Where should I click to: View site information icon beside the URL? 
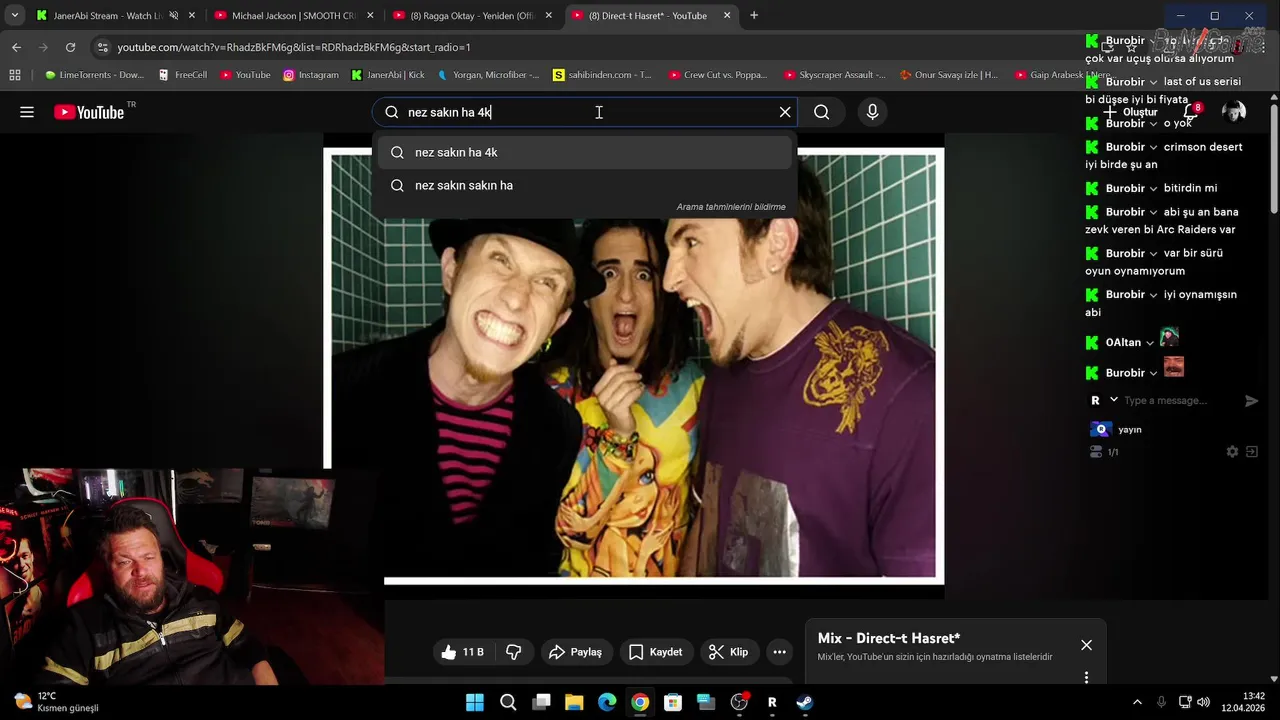pos(102,47)
